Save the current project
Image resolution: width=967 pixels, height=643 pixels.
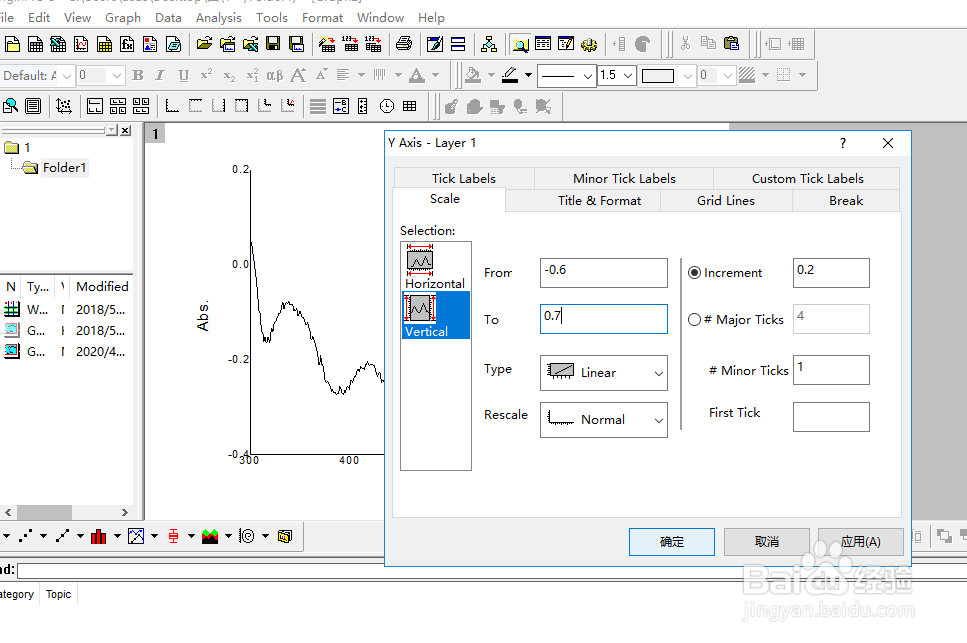point(273,44)
